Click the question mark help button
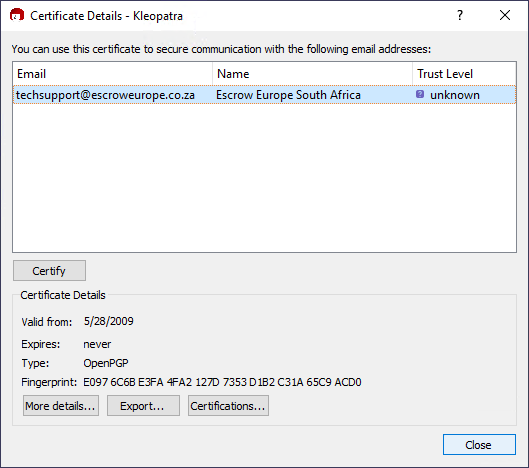529x468 pixels. 460,15
